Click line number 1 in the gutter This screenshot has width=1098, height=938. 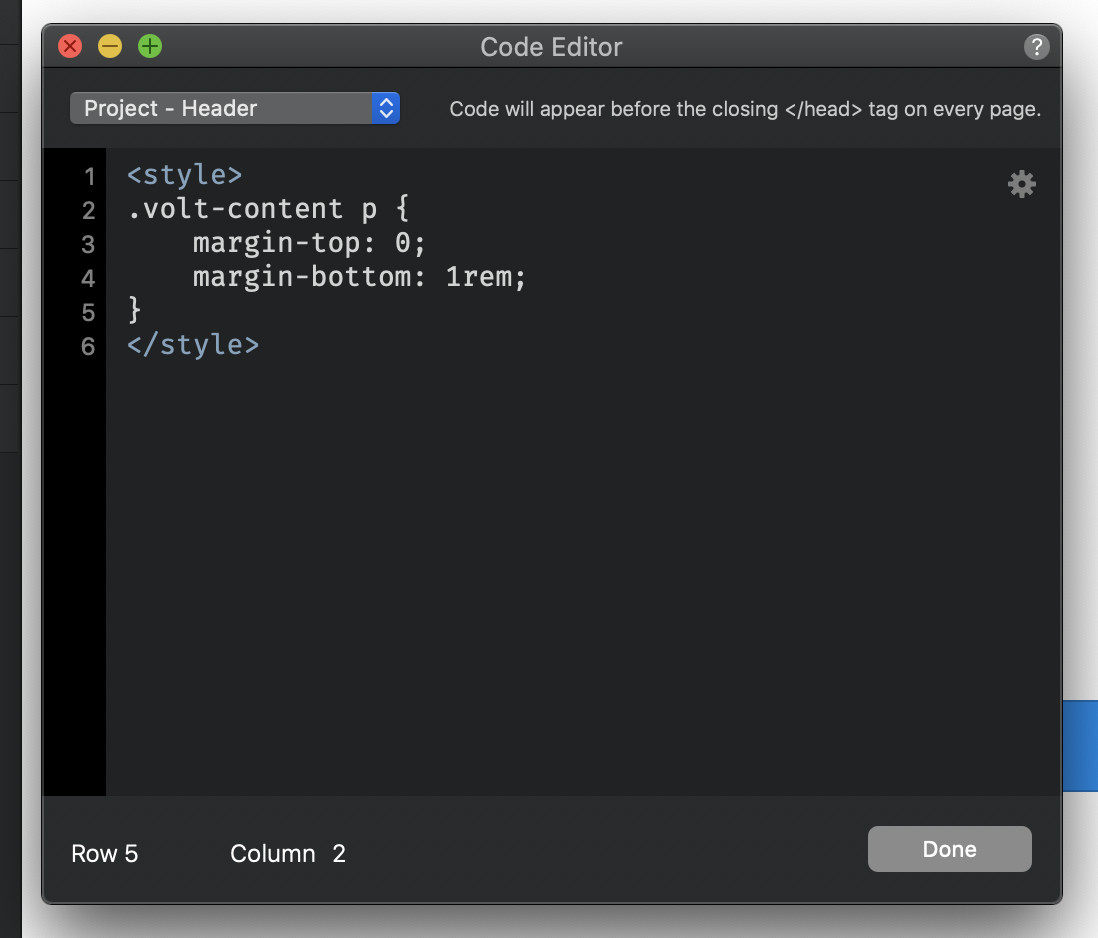coord(89,177)
